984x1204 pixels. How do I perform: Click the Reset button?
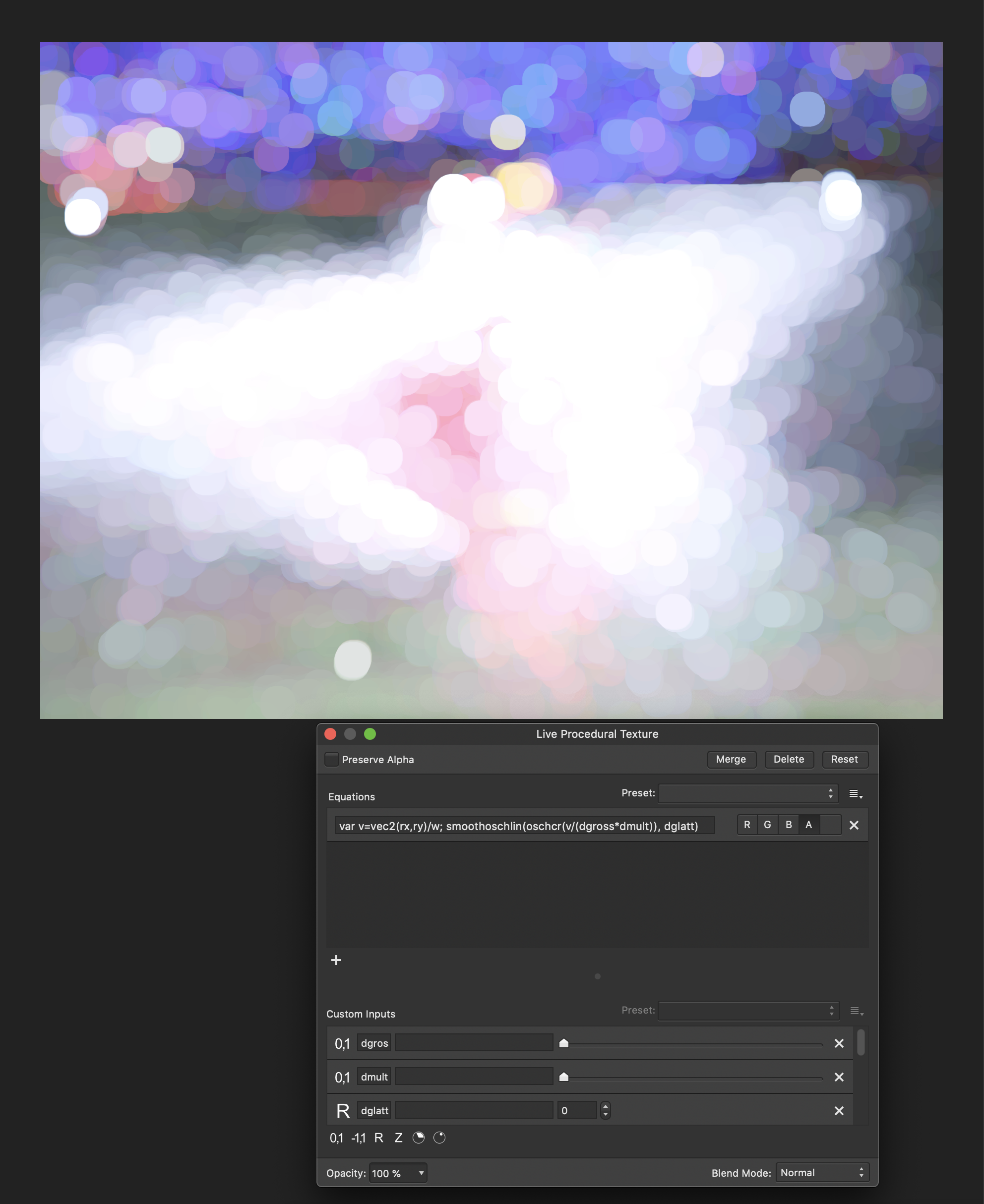tap(845, 759)
